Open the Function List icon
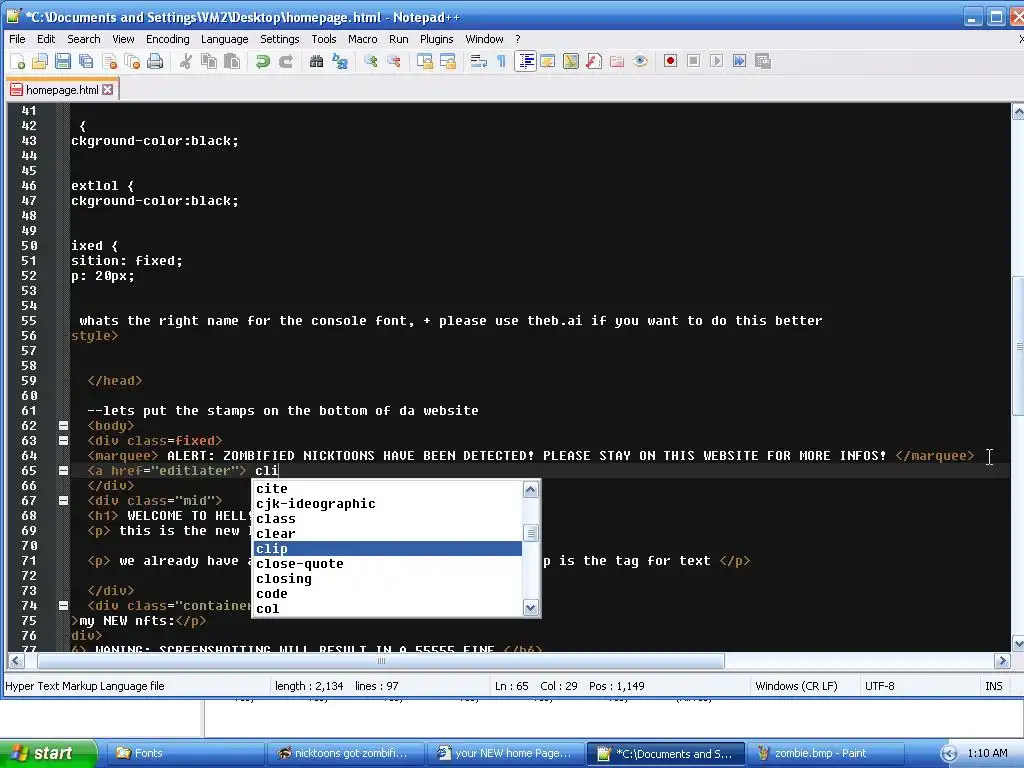The width and height of the screenshot is (1024, 768). coord(594,61)
